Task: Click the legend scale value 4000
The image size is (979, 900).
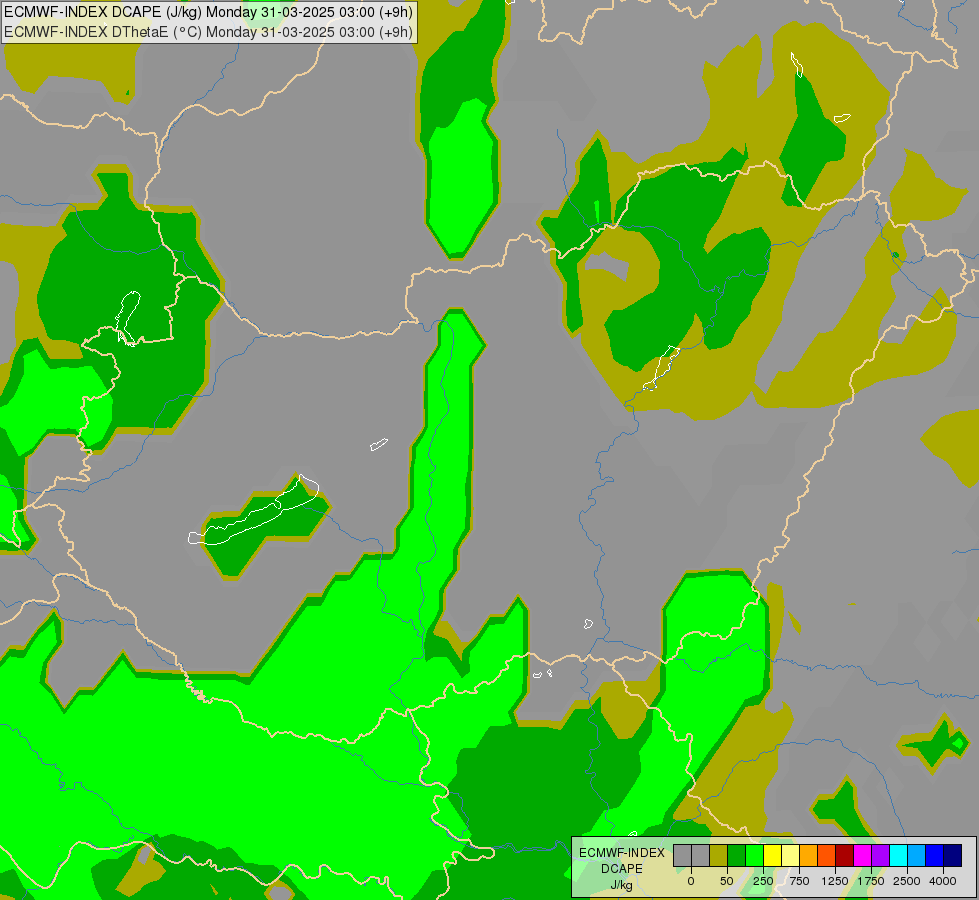Action: (x=943, y=881)
